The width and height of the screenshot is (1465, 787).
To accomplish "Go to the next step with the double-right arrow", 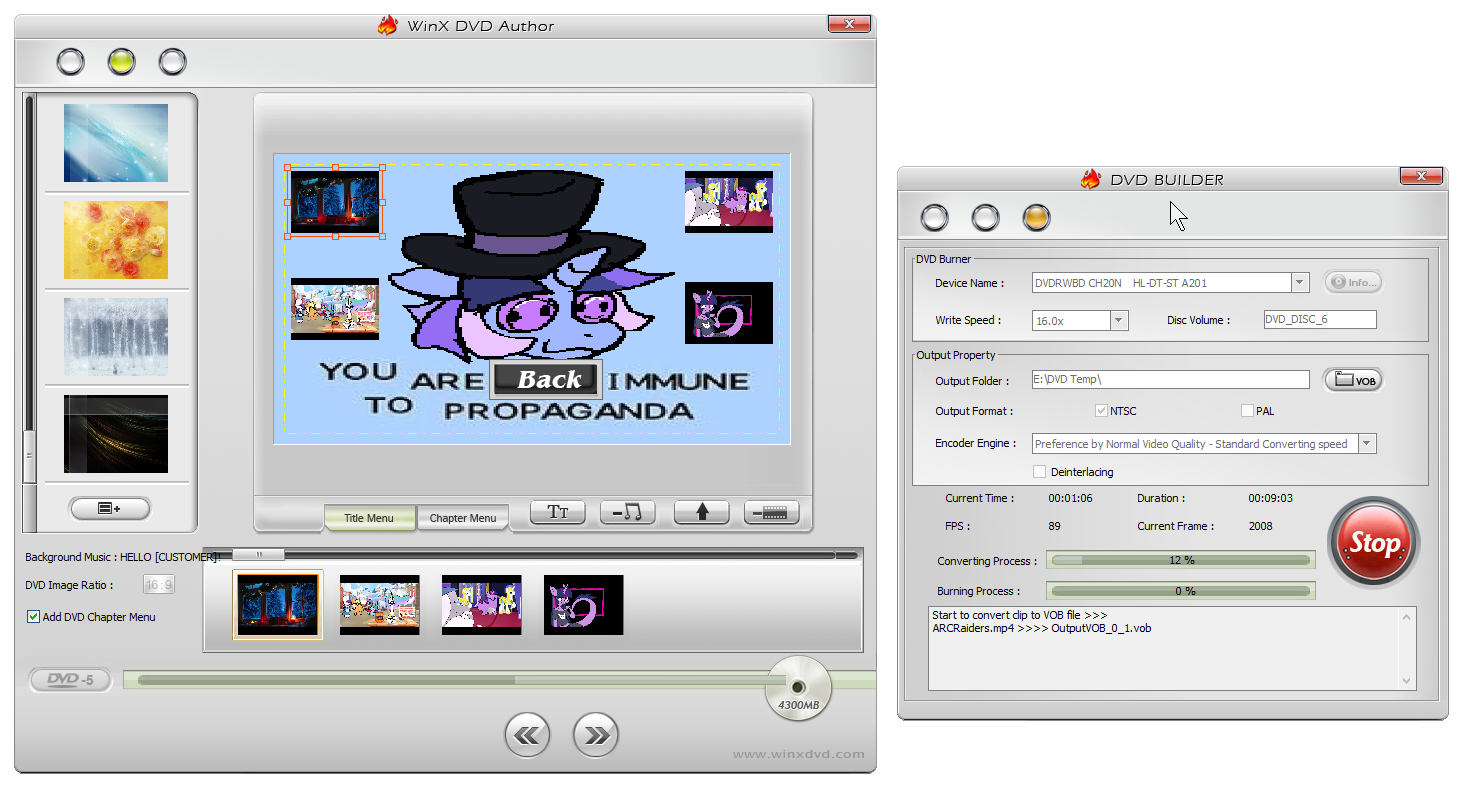I will coord(596,736).
